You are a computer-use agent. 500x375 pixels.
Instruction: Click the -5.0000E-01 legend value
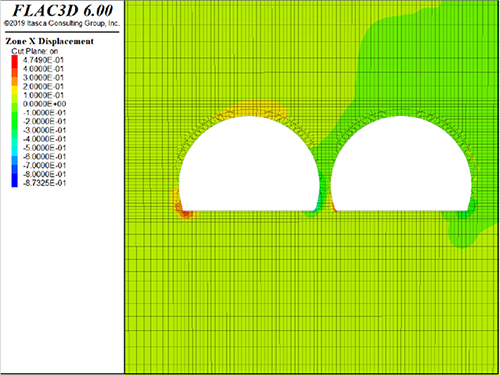44,148
